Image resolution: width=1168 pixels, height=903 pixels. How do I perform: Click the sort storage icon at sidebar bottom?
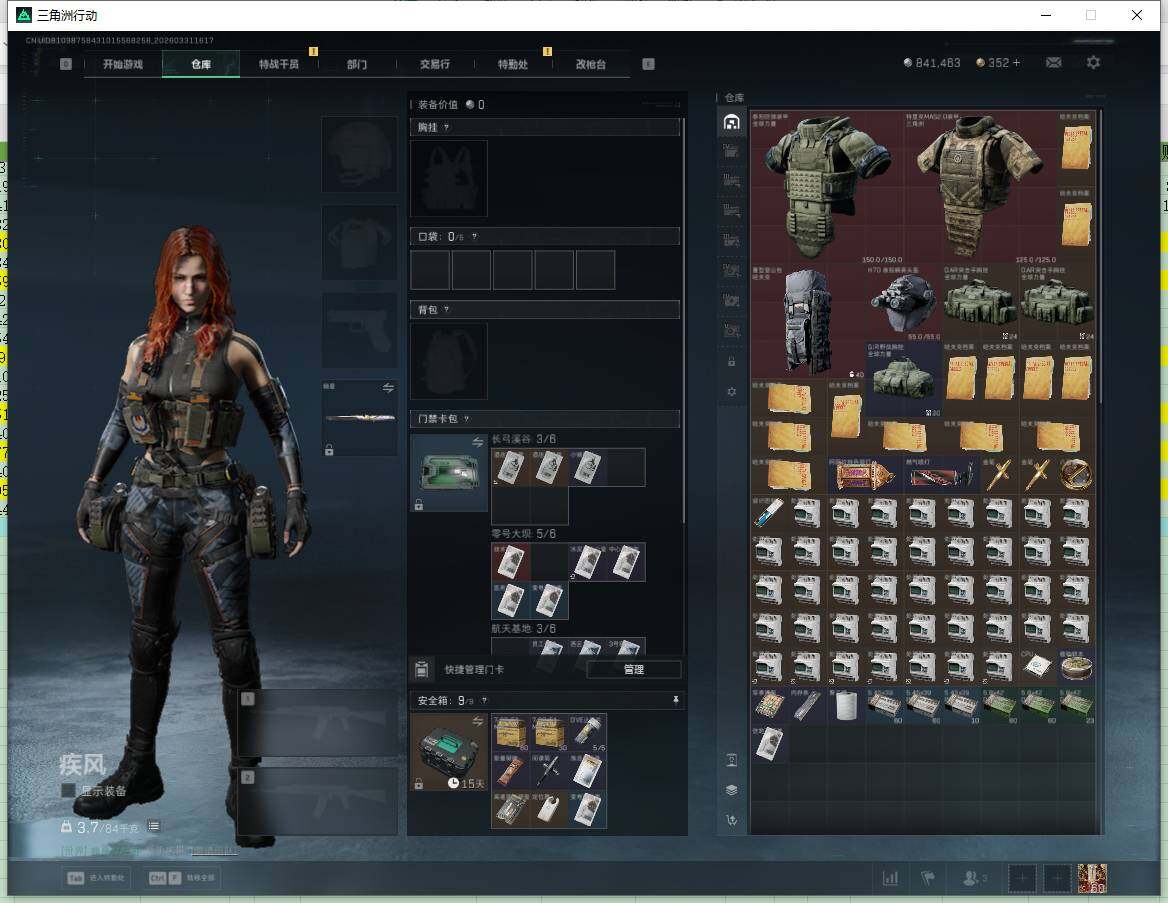coord(731,820)
